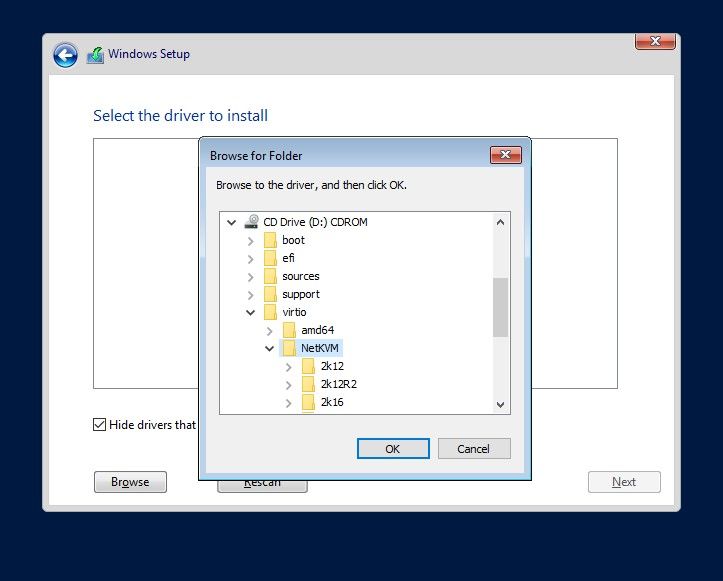Select the 'amd64' folder name
This screenshot has height=581, width=723.
coord(317,330)
